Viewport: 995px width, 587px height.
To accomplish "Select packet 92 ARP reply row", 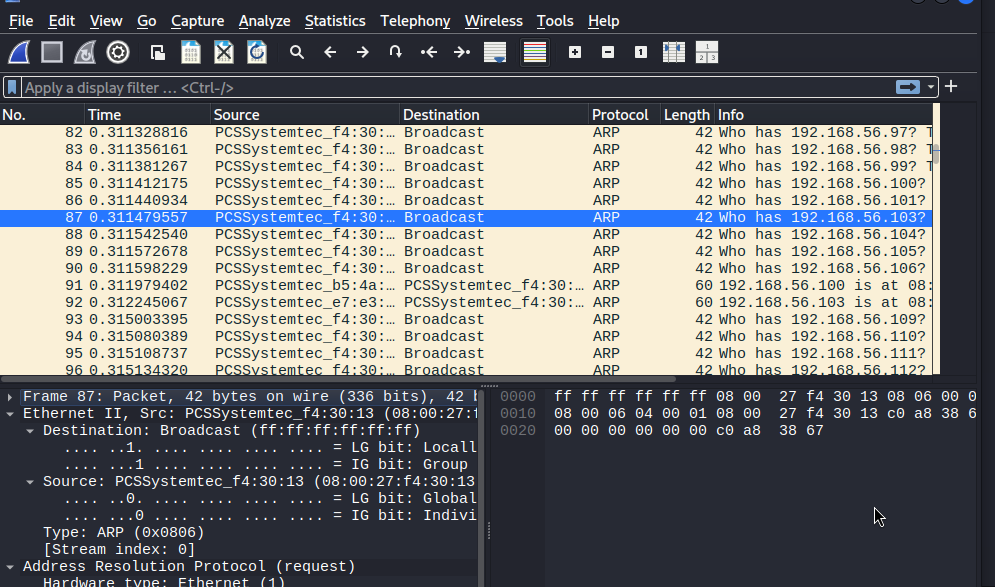I will coord(466,303).
